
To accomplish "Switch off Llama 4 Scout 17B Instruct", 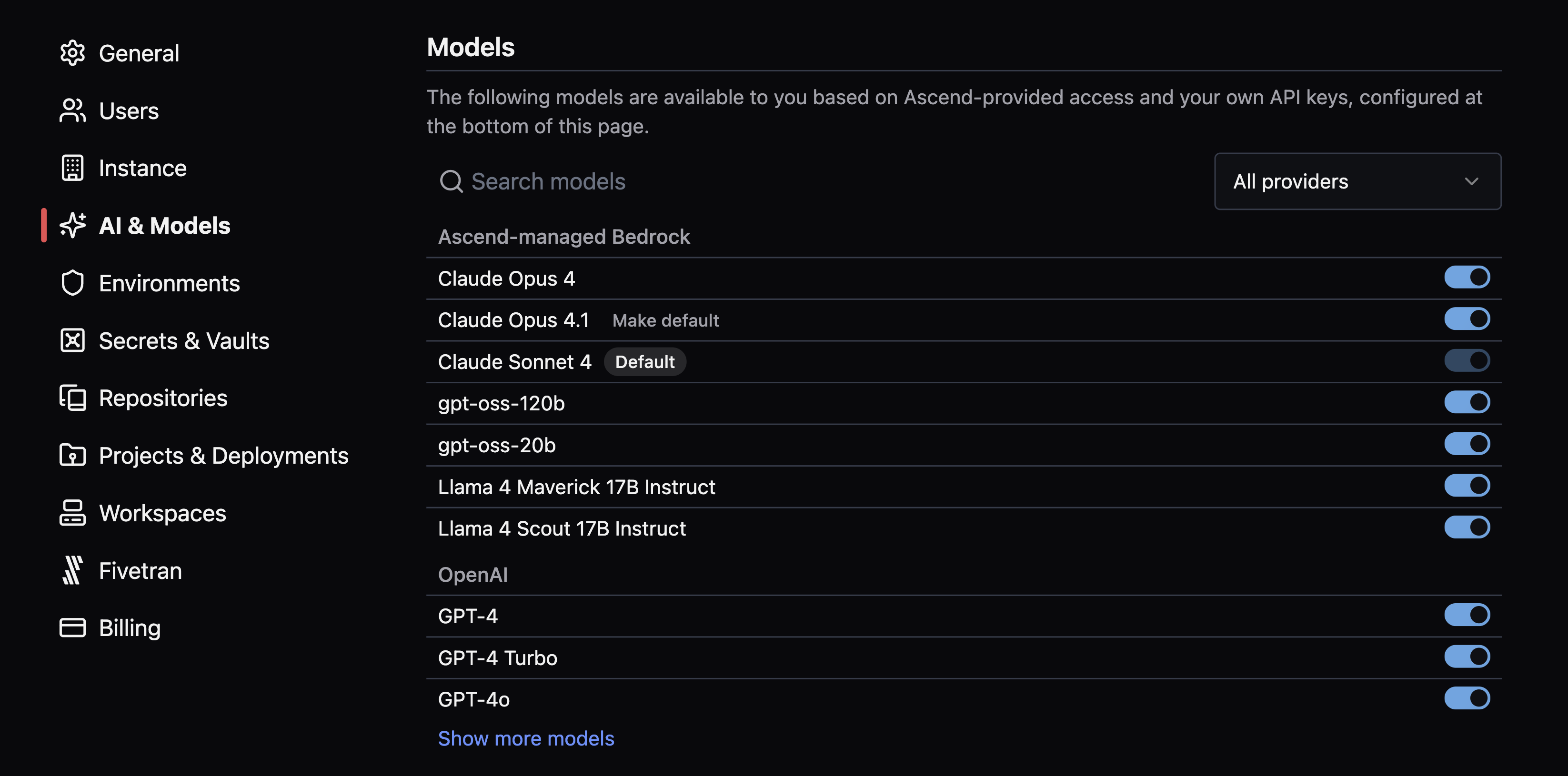I will coord(1467,527).
